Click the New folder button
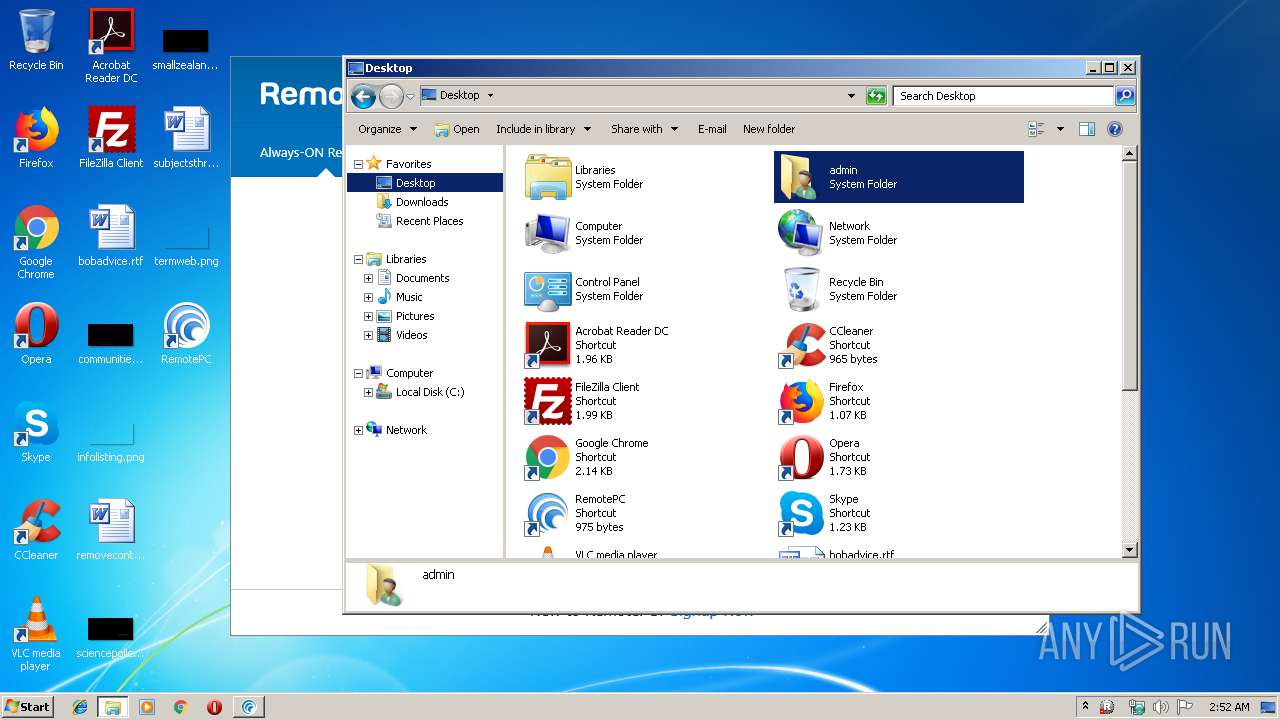 click(x=769, y=129)
